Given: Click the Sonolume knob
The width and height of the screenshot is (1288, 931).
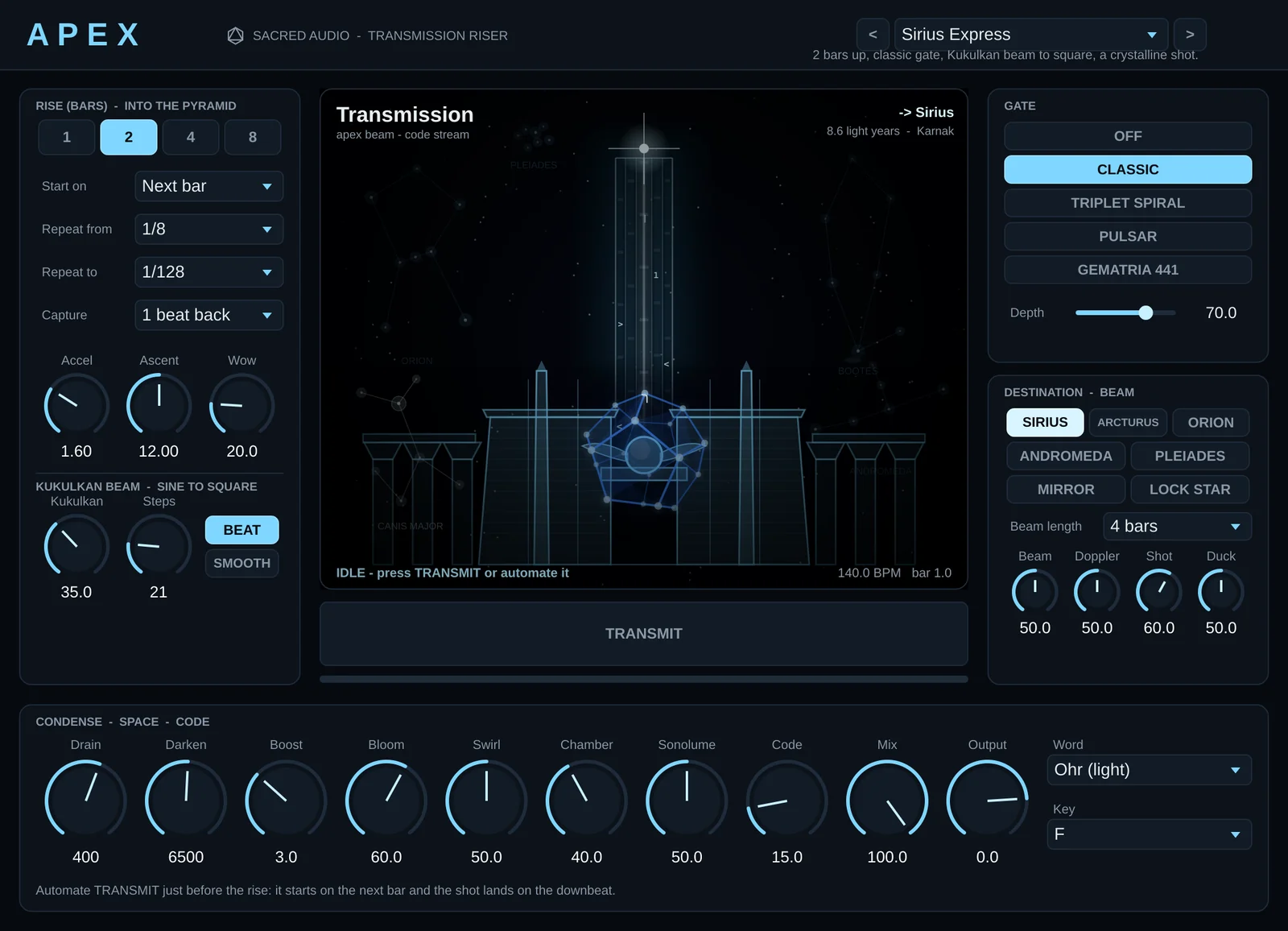Looking at the screenshot, I should click(x=687, y=801).
